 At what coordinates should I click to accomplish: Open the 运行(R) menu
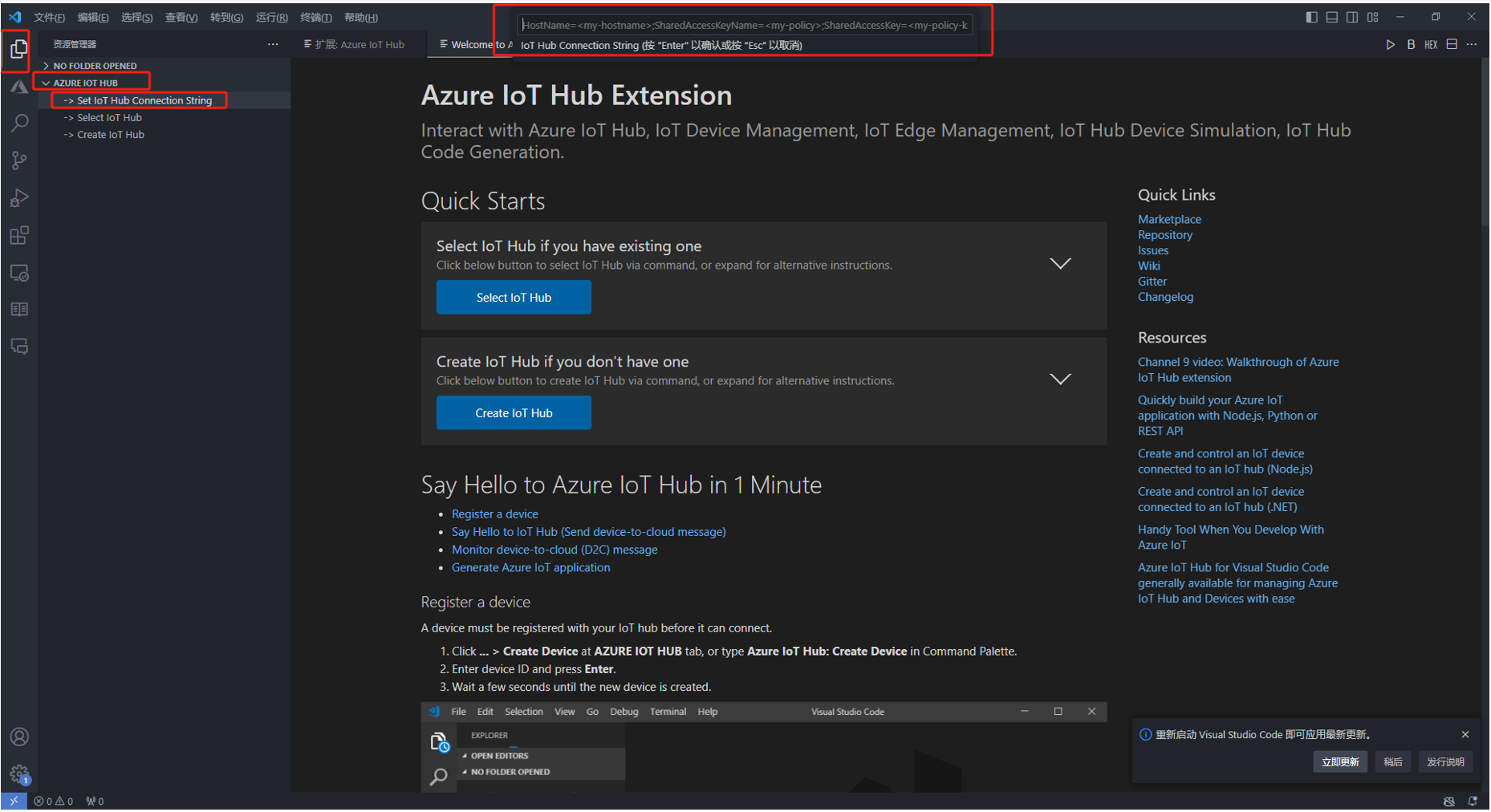tap(271, 18)
